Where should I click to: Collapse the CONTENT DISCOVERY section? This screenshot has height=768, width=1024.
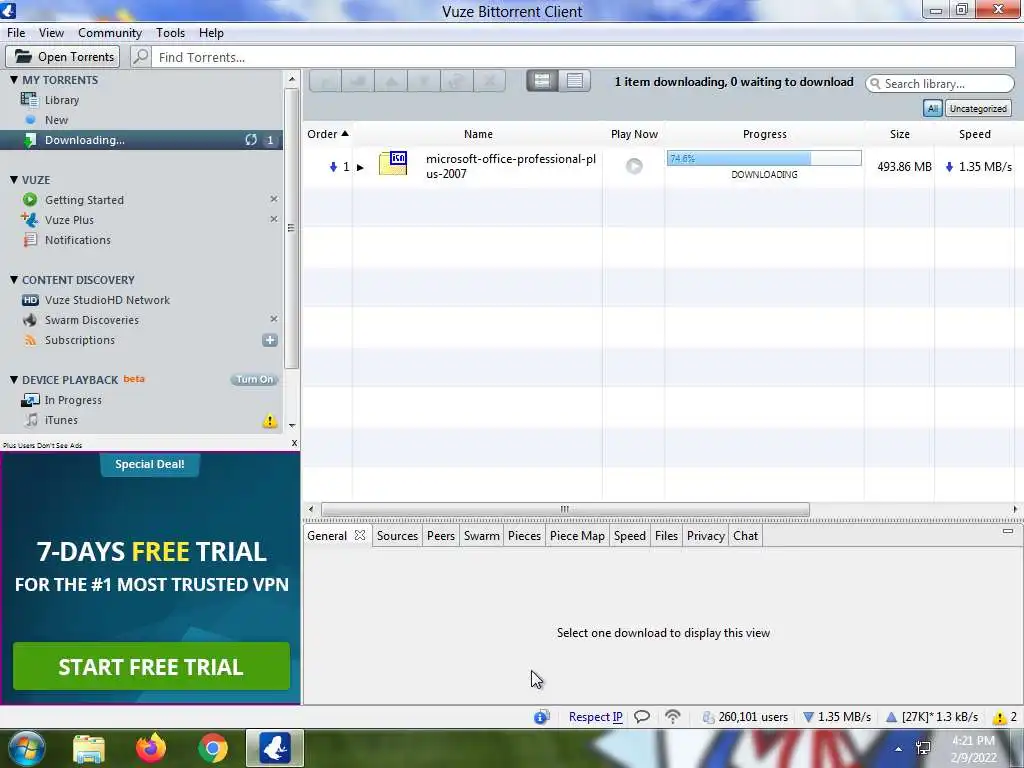pyautogui.click(x=14, y=280)
